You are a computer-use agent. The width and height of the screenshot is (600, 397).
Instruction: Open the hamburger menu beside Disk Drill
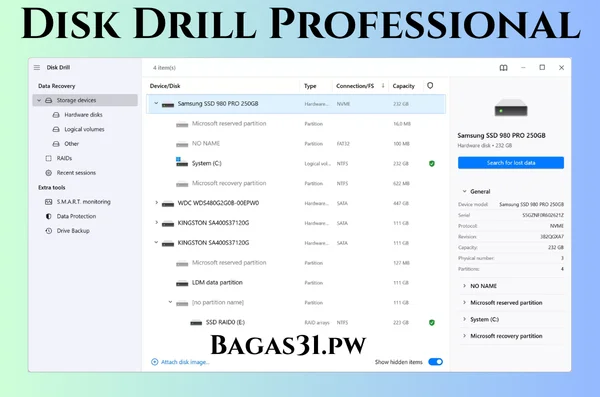tap(37, 67)
